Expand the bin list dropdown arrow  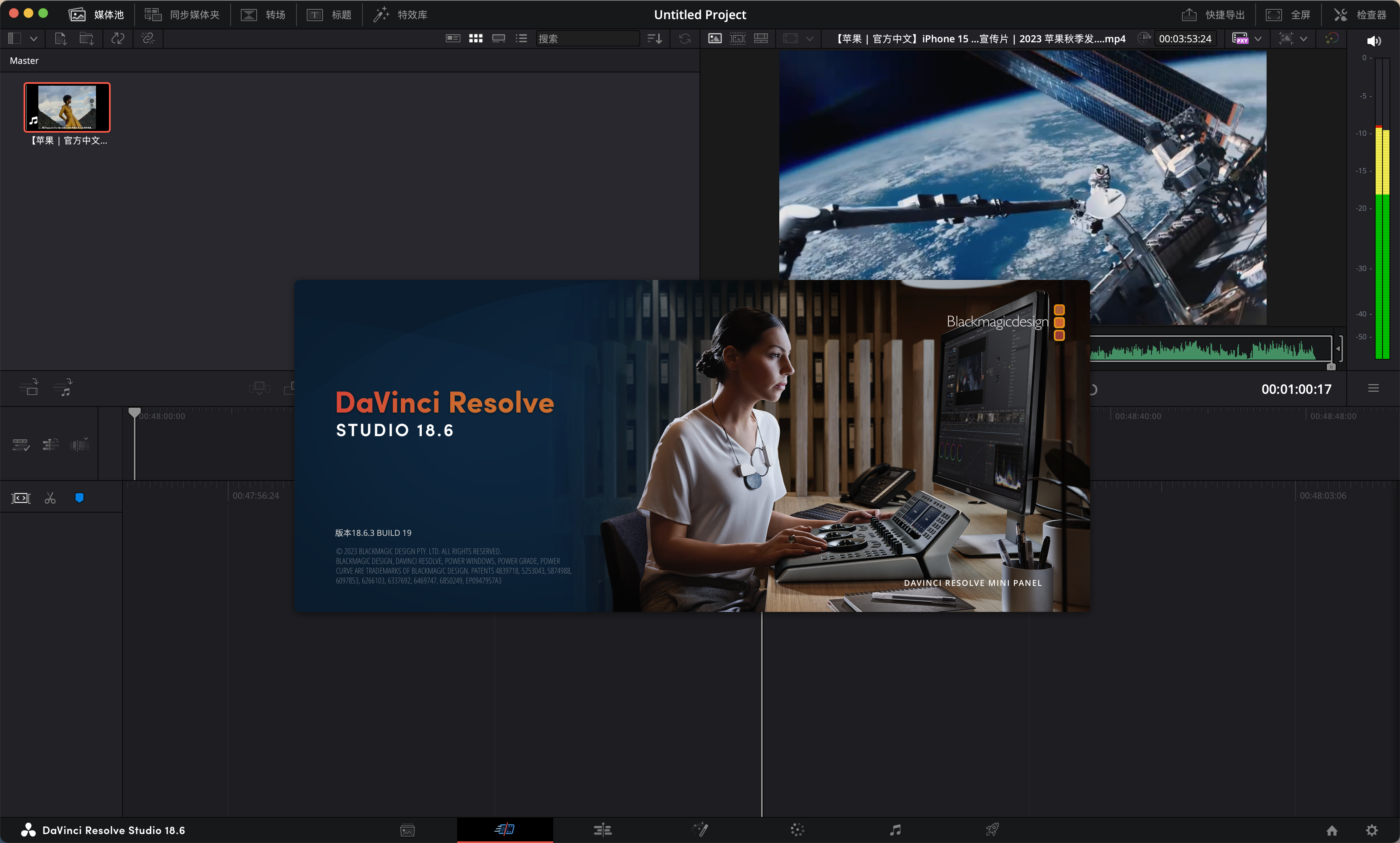pyautogui.click(x=33, y=39)
